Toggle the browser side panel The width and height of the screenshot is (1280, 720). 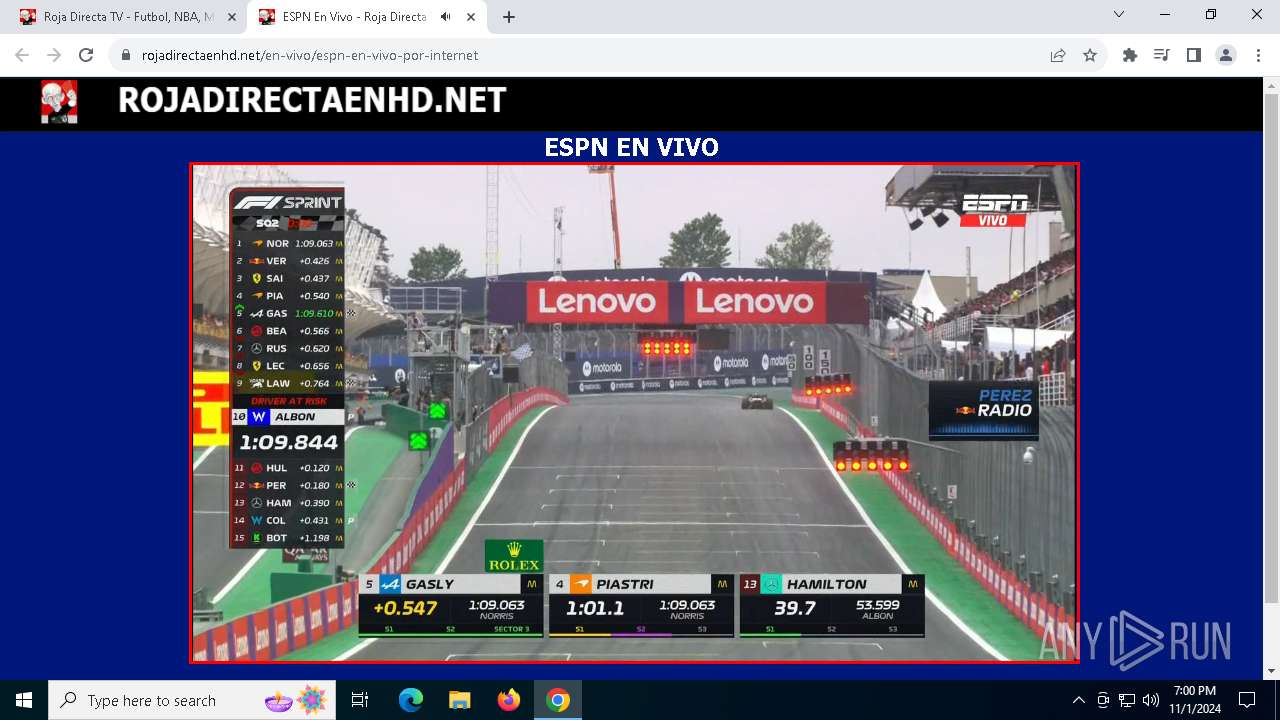click(1194, 55)
